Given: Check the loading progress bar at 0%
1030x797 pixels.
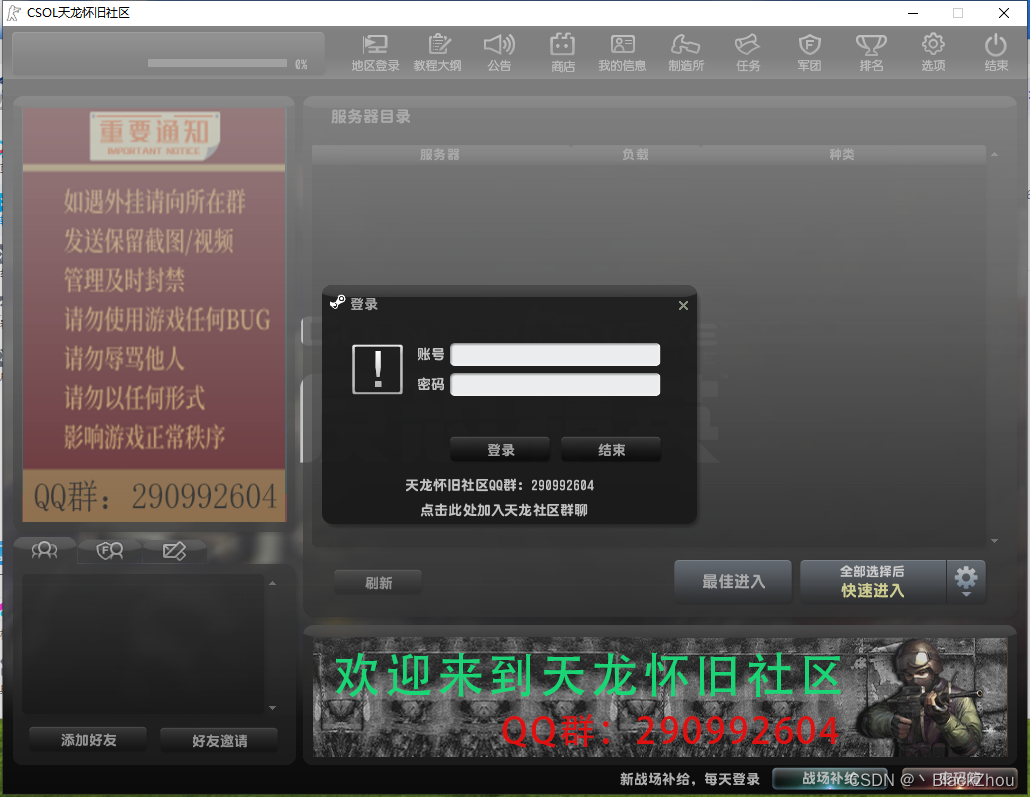Looking at the screenshot, I should (x=217, y=62).
